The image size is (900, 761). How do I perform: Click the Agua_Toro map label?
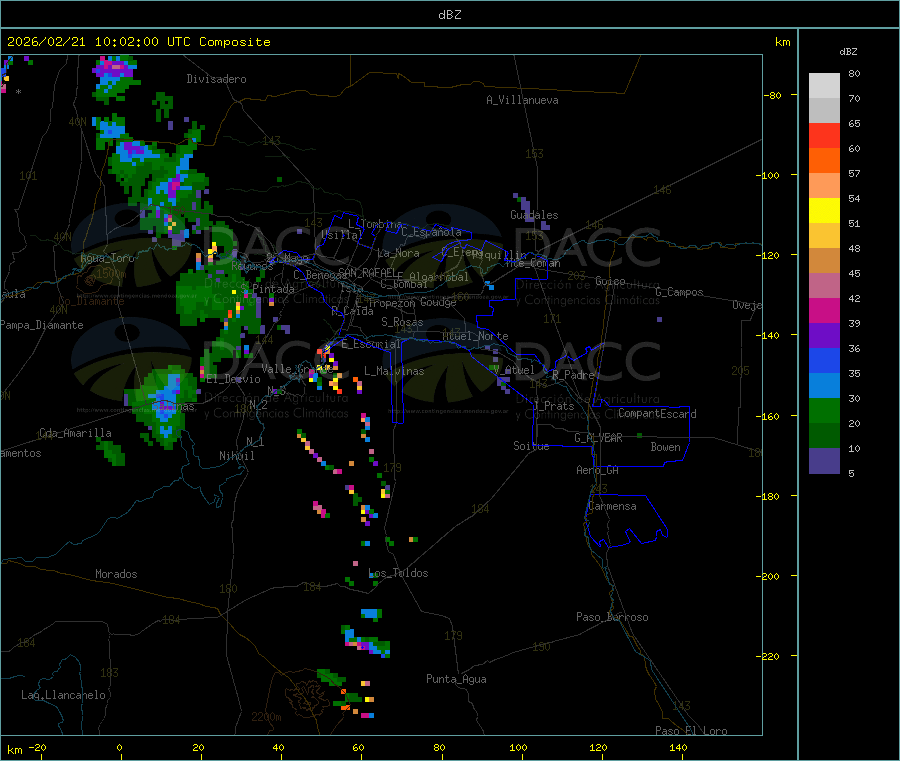(107, 258)
